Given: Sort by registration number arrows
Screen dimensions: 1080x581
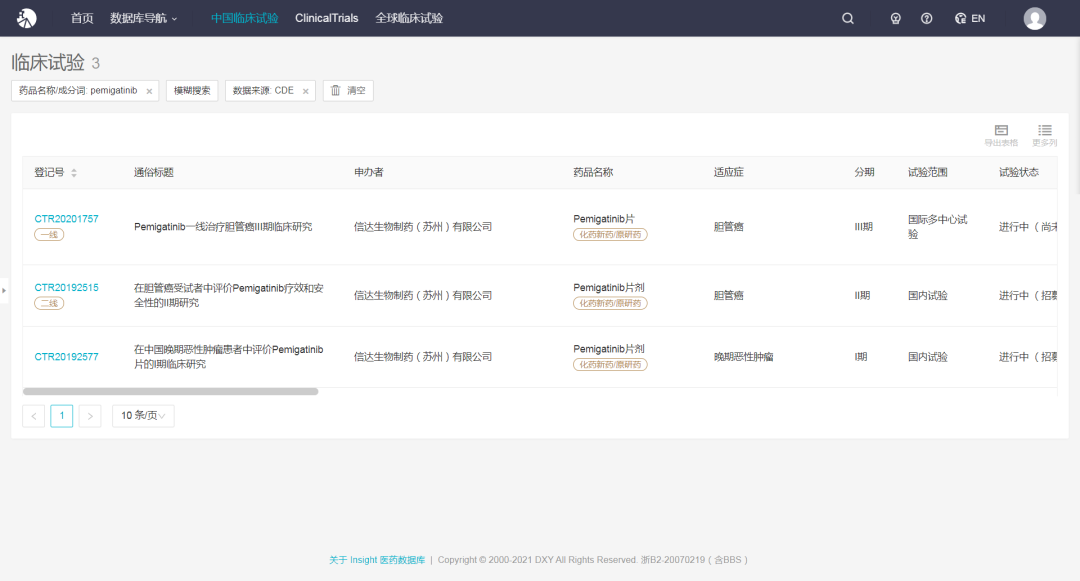Looking at the screenshot, I should 74,173.
